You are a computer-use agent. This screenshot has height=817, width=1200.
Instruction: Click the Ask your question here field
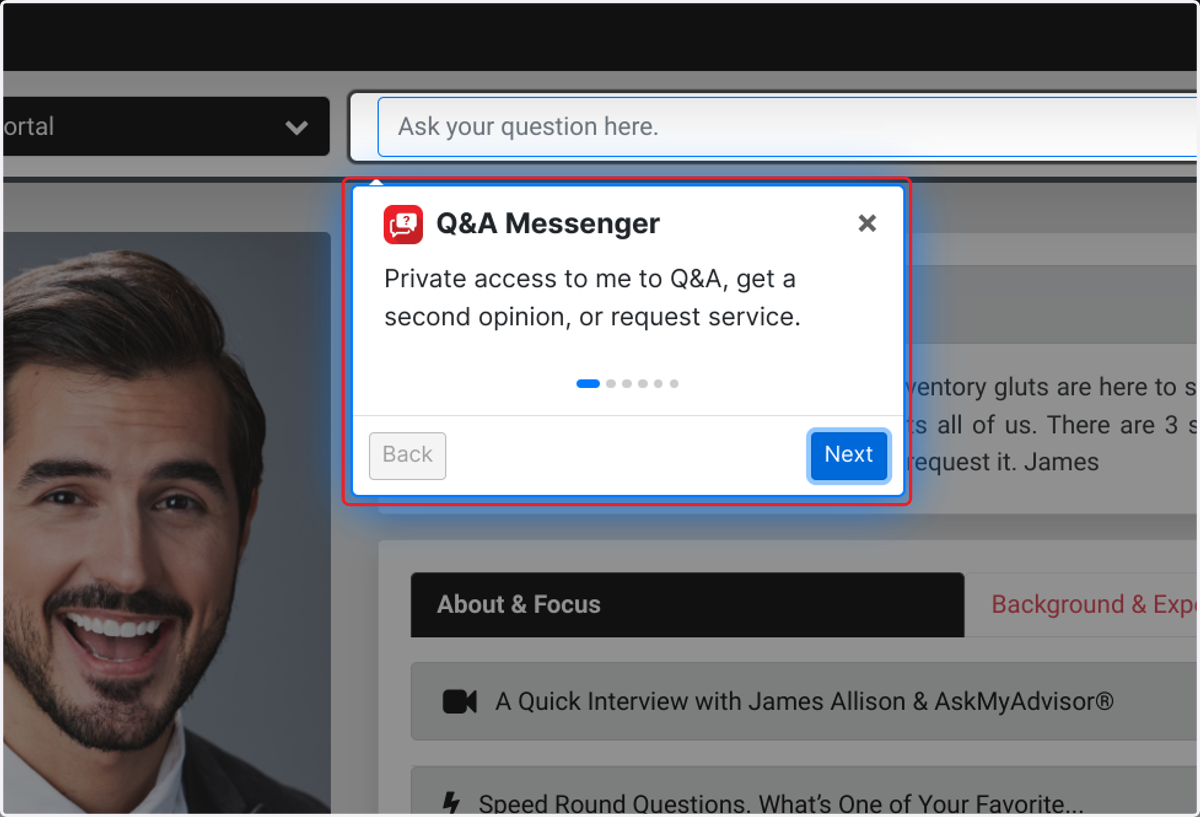tap(788, 127)
